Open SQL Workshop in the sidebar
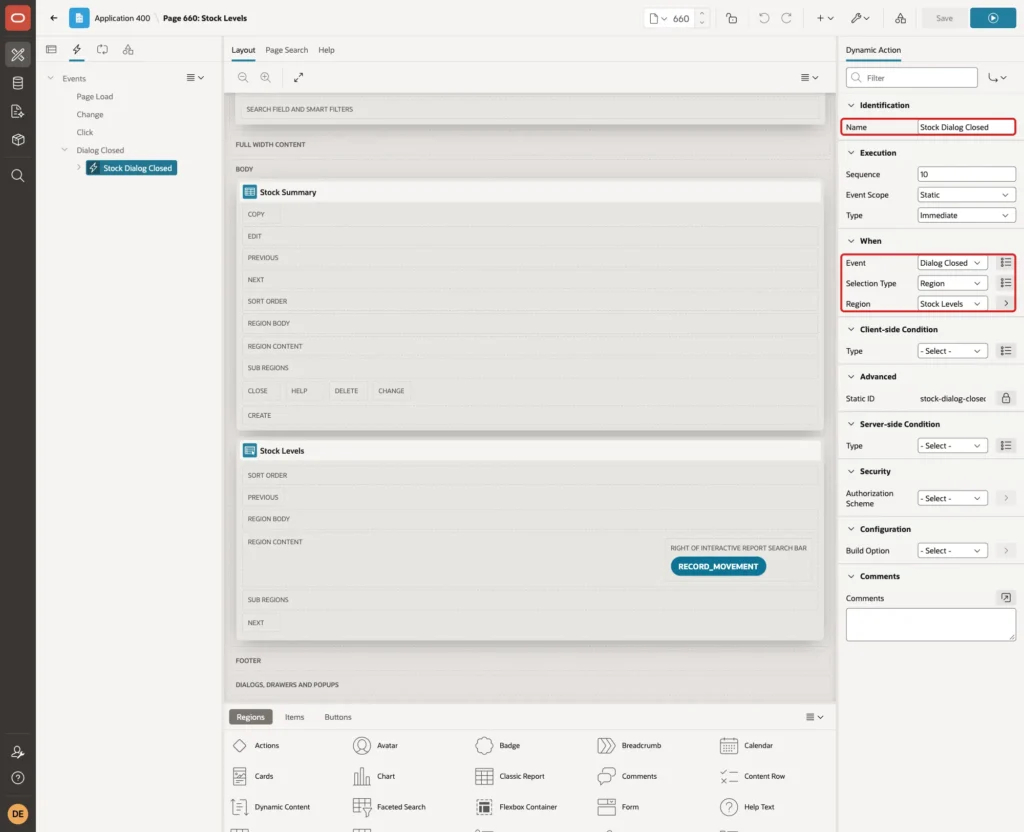Image resolution: width=1024 pixels, height=832 pixels. coord(18,83)
